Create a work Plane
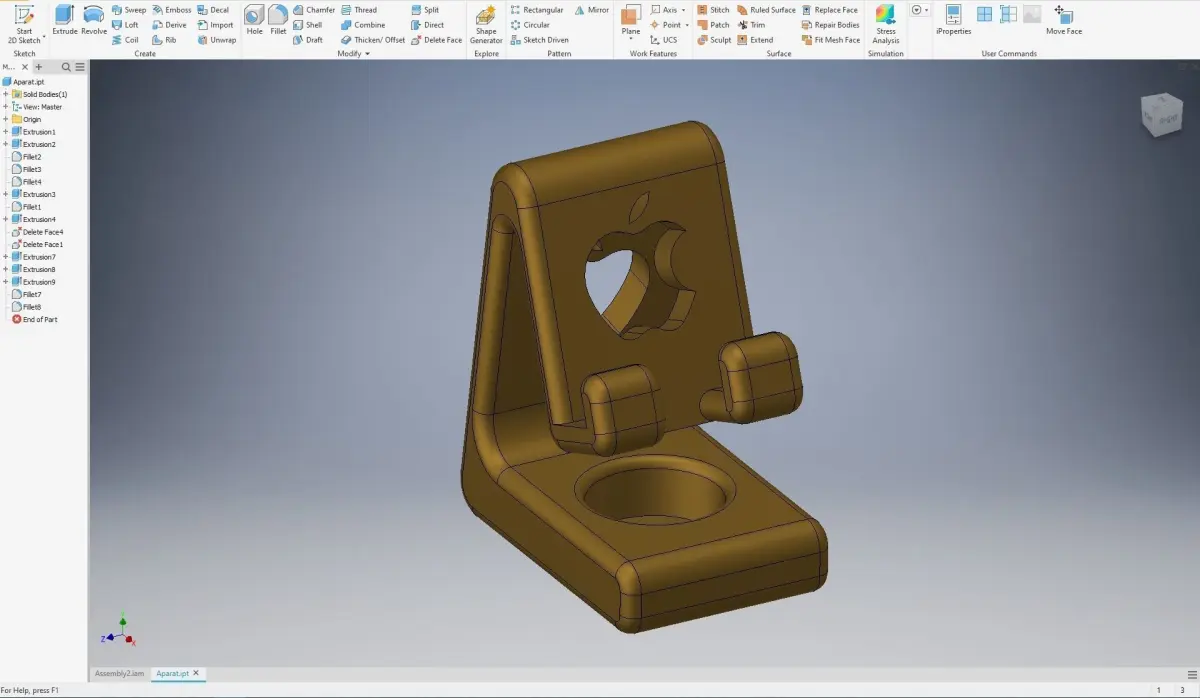 point(631,18)
